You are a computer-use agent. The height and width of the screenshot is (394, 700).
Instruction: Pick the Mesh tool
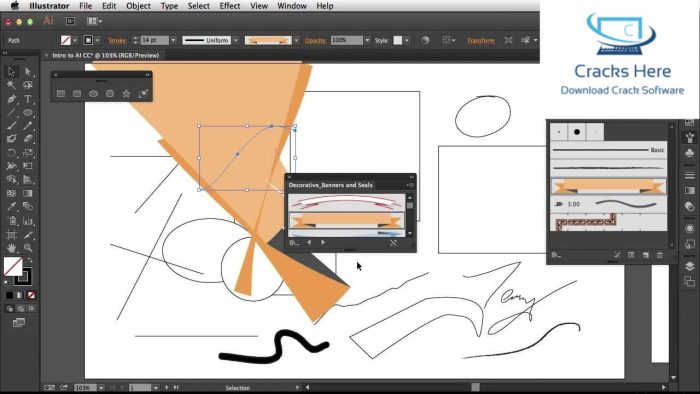(x=12, y=193)
